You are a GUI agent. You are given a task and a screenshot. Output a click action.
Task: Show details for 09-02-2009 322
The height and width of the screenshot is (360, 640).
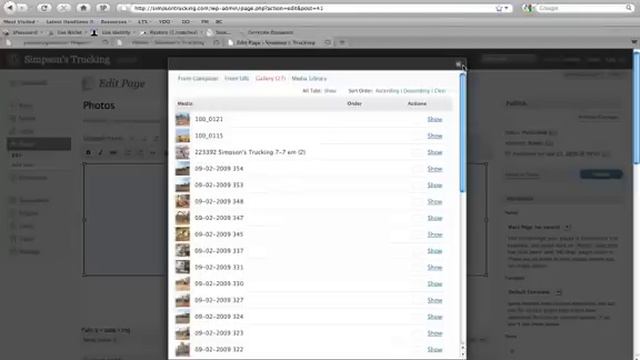(x=435, y=349)
